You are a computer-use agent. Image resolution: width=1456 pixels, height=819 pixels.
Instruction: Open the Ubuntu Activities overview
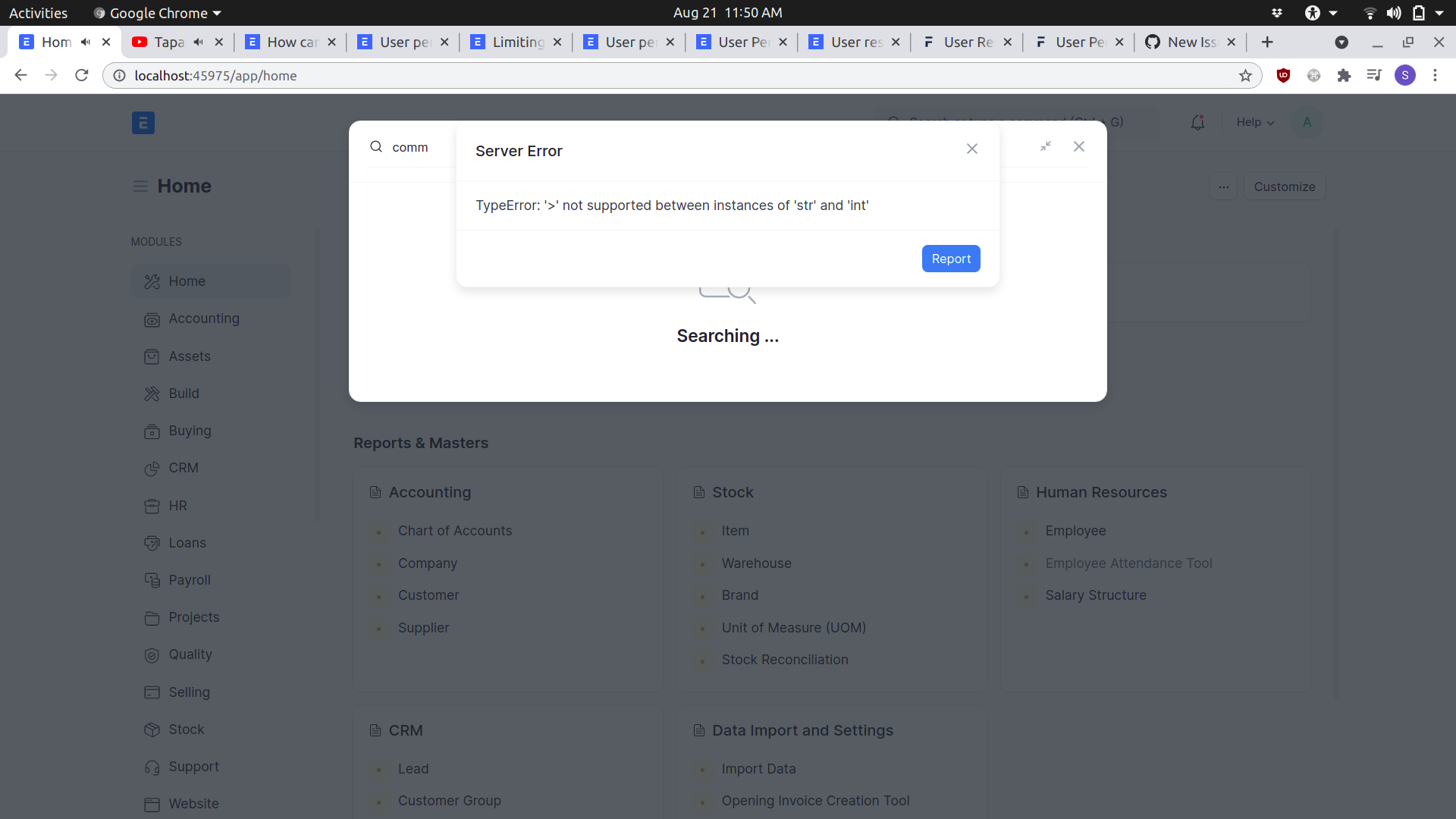pyautogui.click(x=38, y=13)
